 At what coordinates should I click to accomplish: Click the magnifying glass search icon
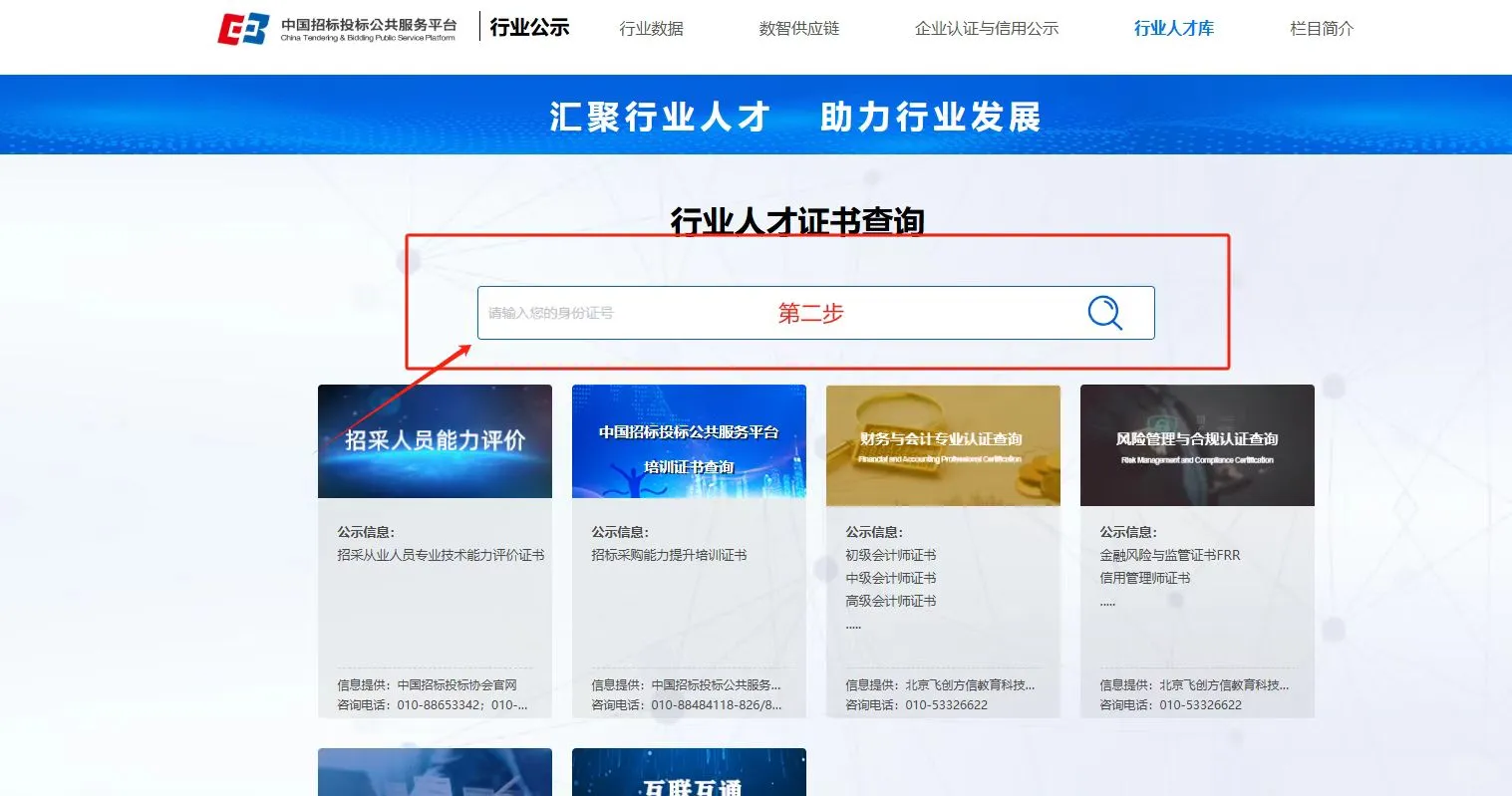click(x=1104, y=313)
